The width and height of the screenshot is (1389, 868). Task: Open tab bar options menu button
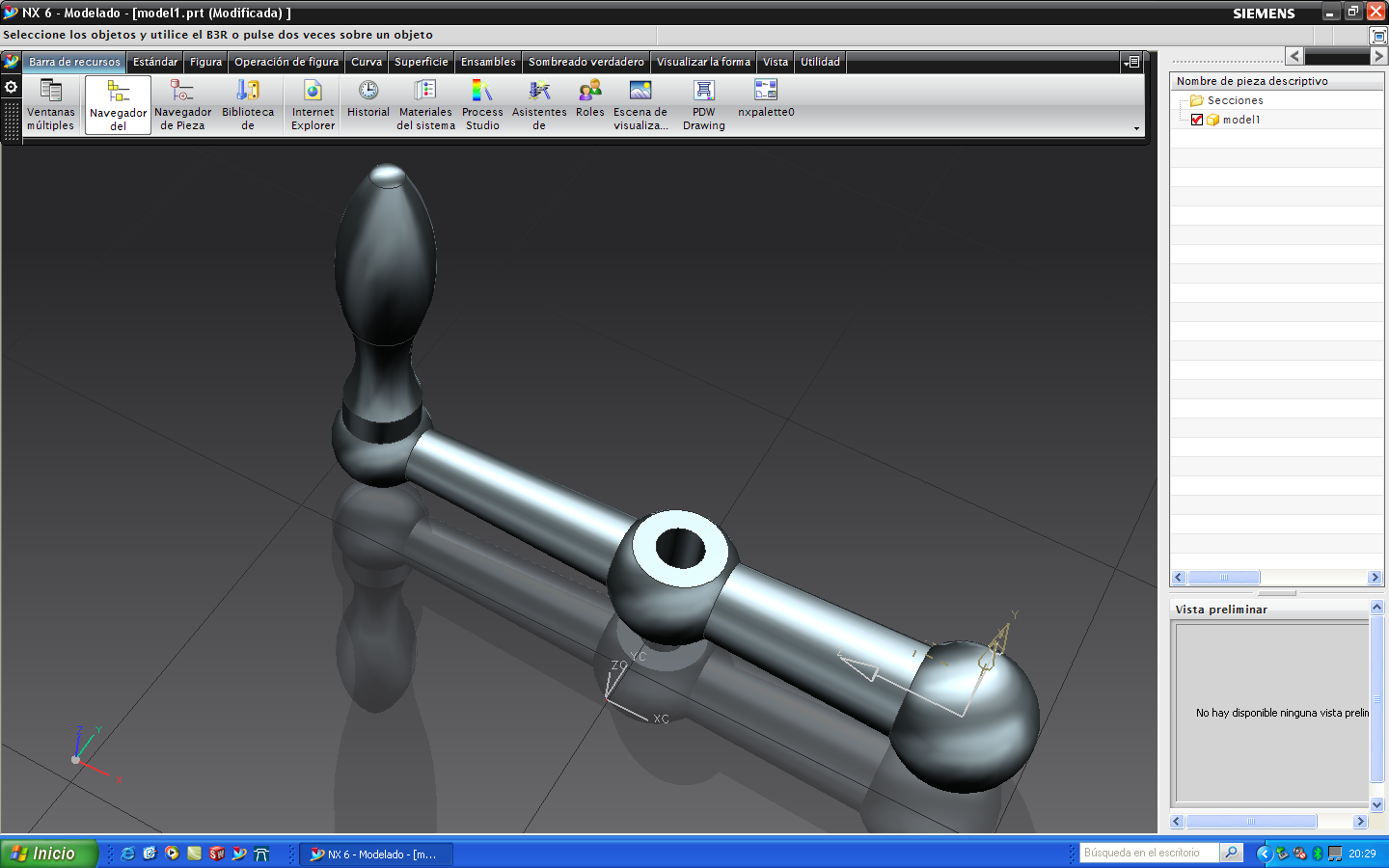click(x=1131, y=62)
